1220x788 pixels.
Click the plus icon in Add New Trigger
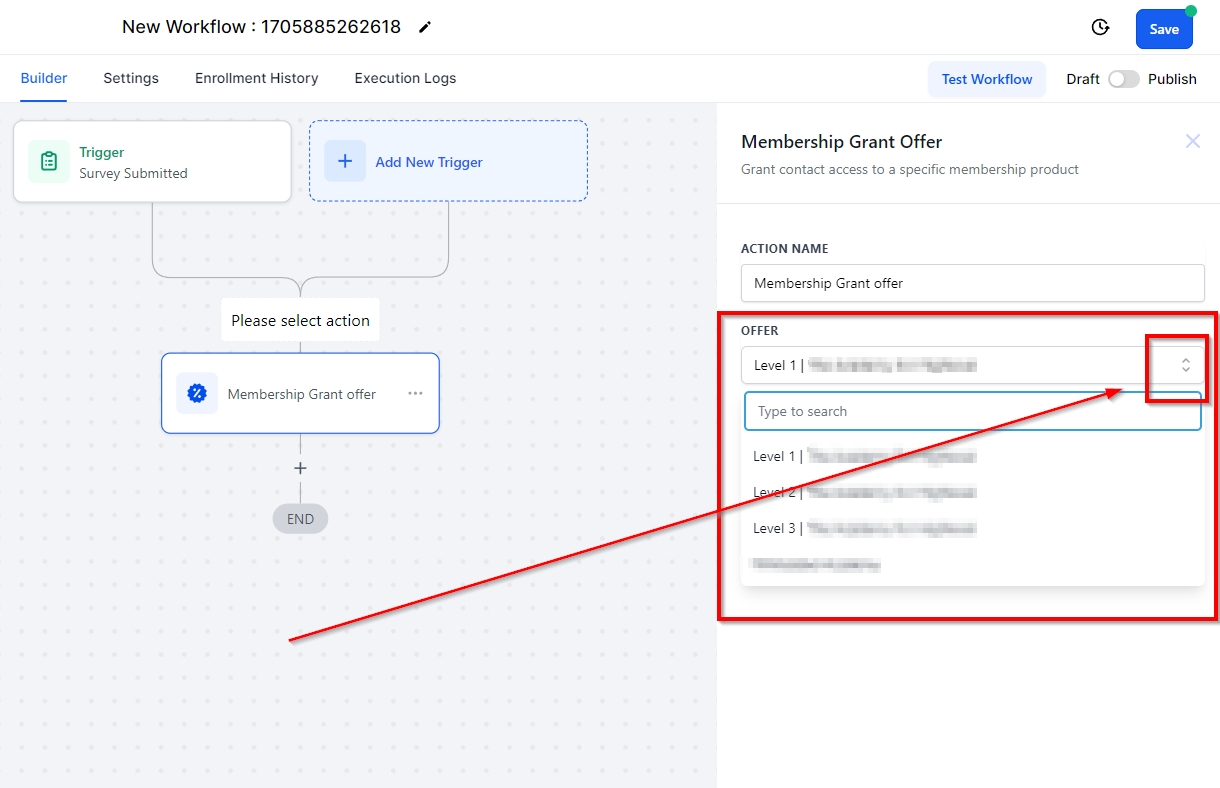(345, 162)
